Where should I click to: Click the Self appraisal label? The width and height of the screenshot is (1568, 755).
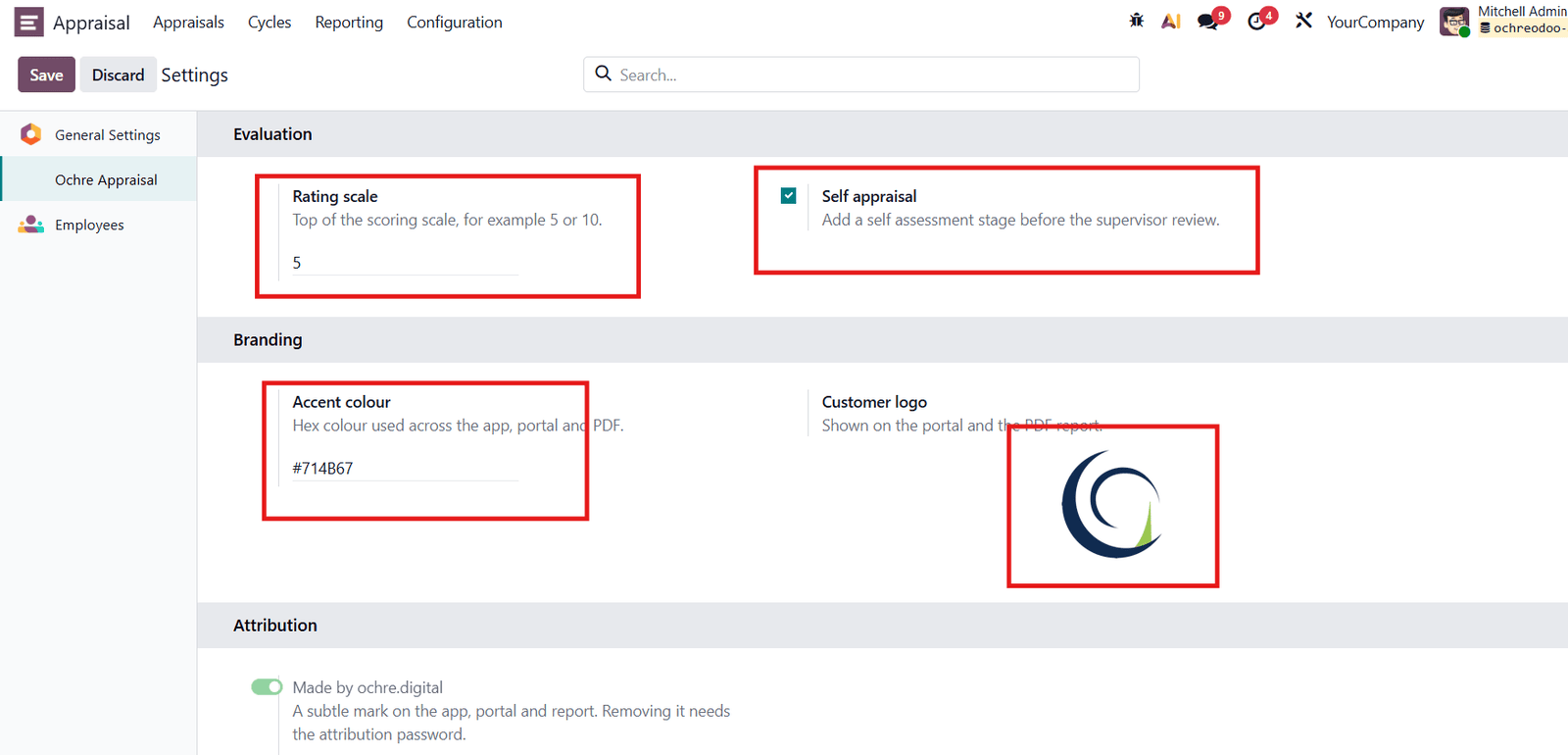[869, 196]
